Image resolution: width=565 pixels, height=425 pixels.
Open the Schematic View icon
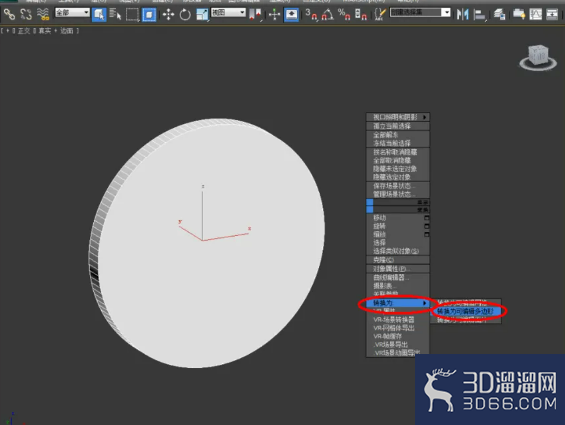552,14
